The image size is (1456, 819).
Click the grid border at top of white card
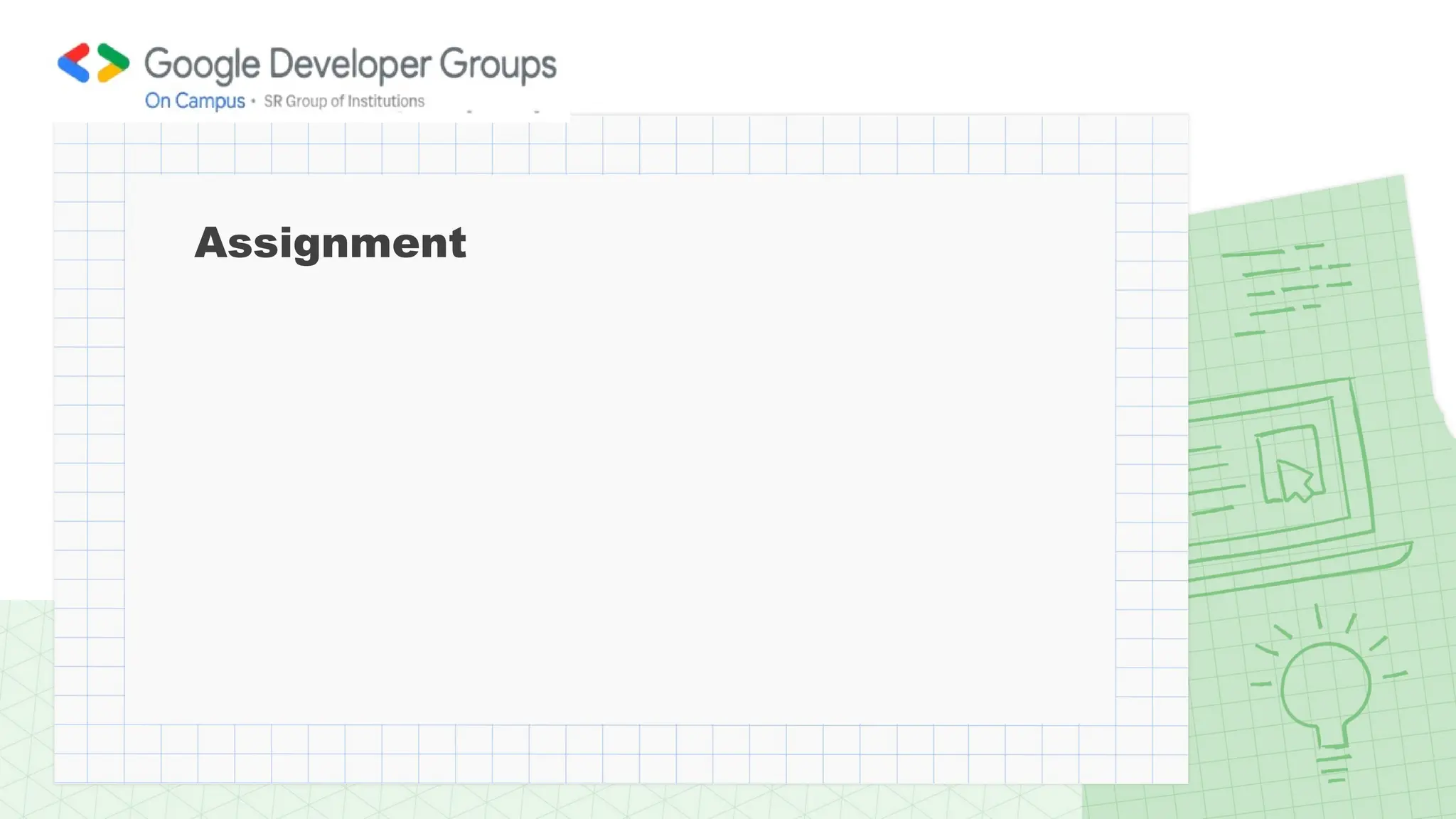619,146
